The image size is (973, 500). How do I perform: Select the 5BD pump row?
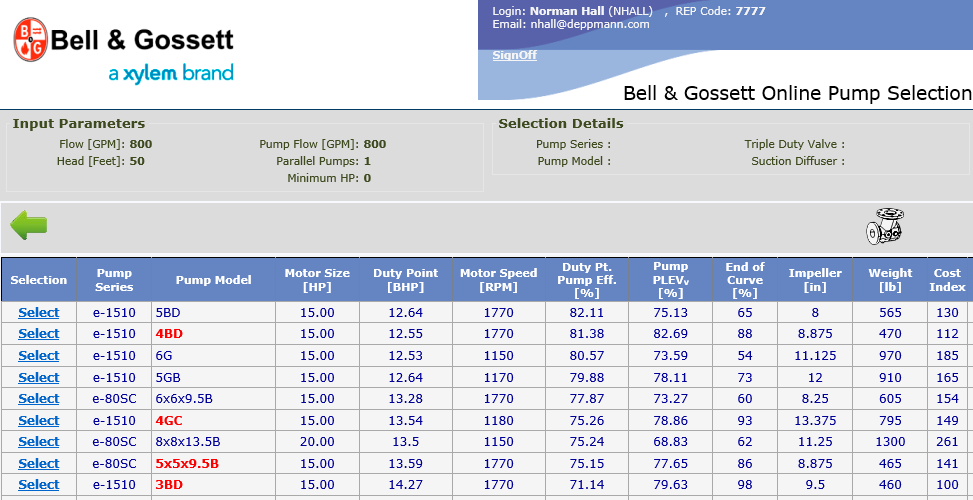click(x=38, y=312)
